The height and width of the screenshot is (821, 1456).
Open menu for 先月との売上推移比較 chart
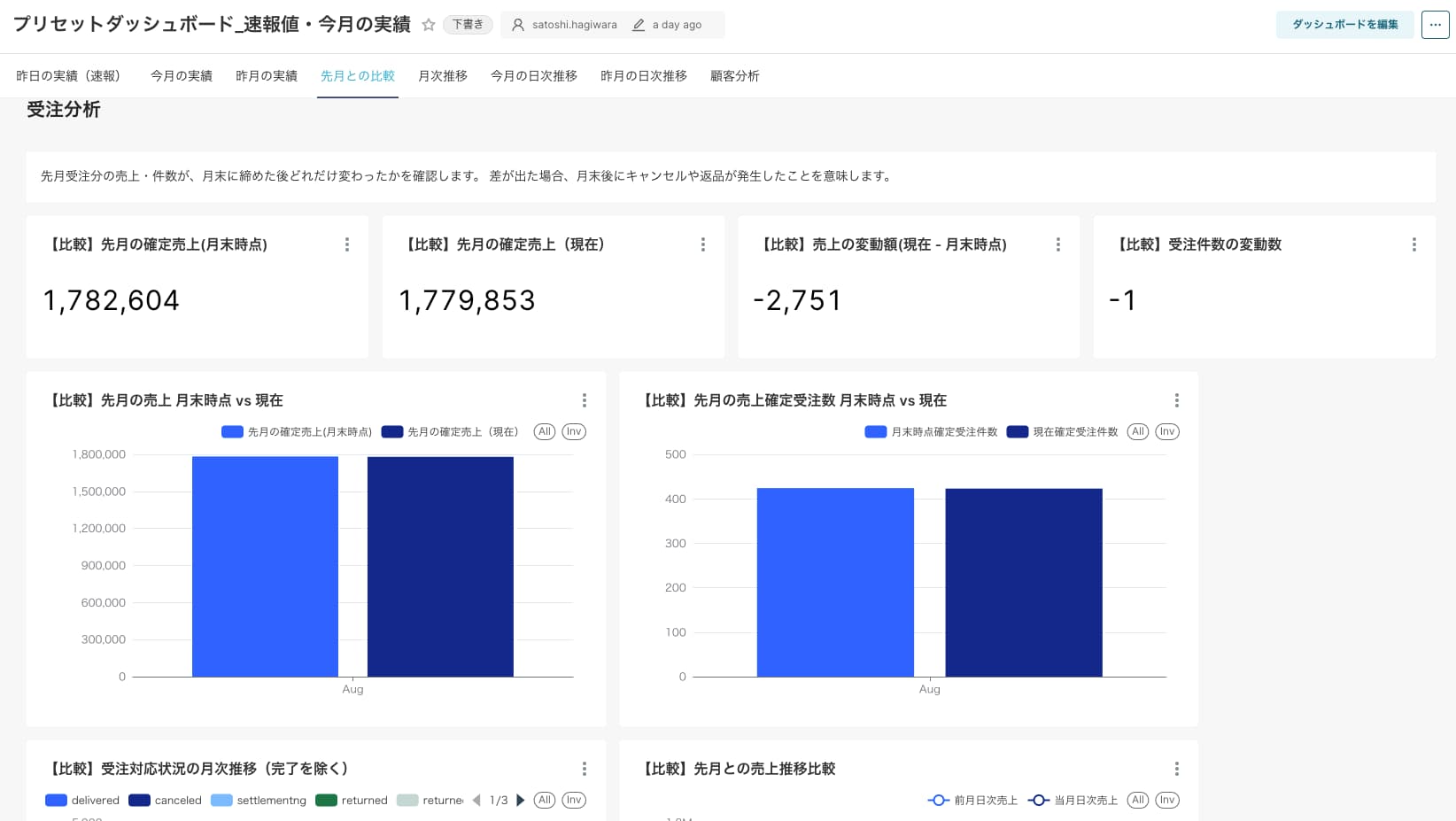coord(1177,769)
